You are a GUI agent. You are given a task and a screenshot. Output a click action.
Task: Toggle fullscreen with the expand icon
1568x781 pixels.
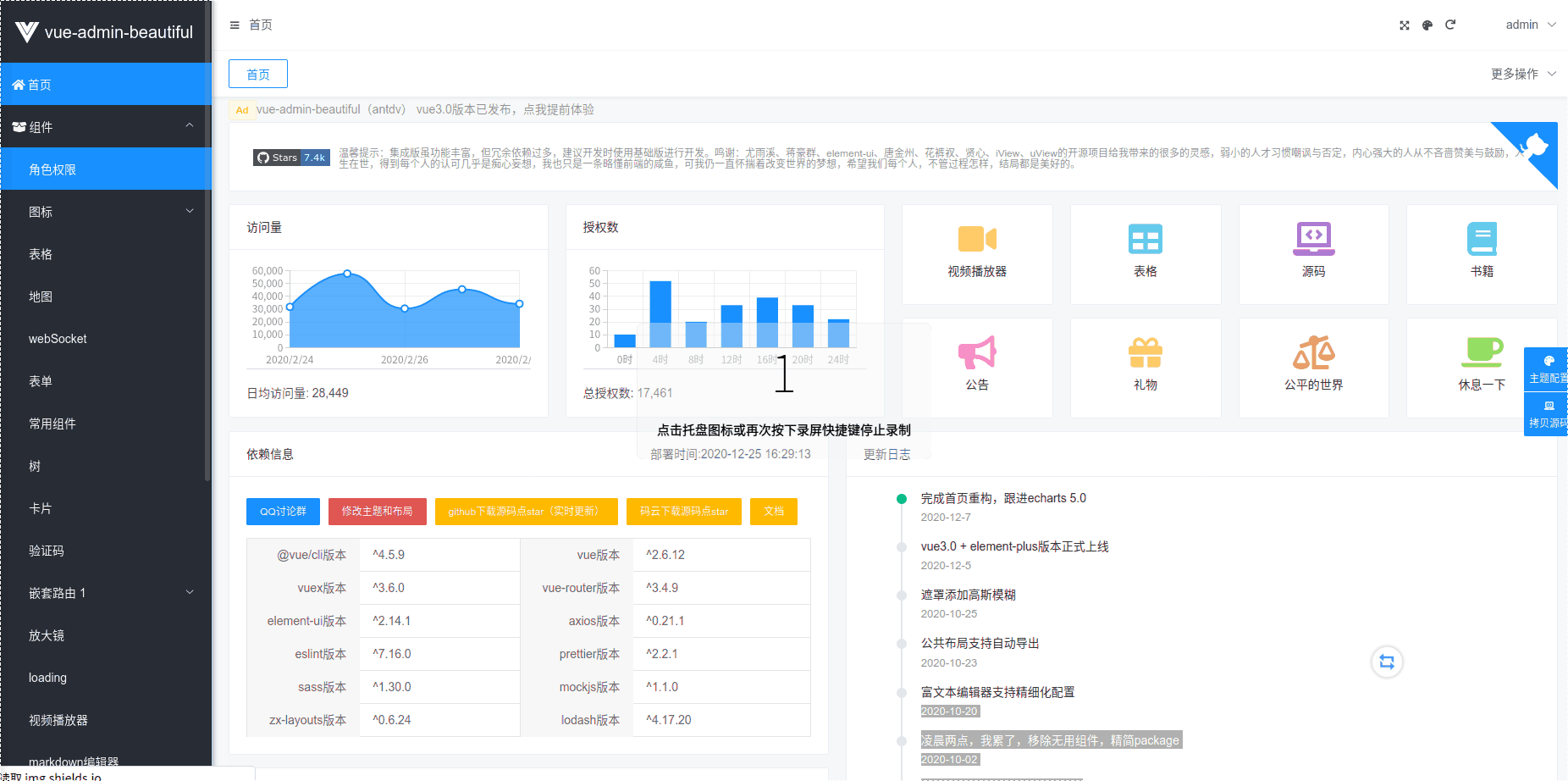(x=1405, y=25)
